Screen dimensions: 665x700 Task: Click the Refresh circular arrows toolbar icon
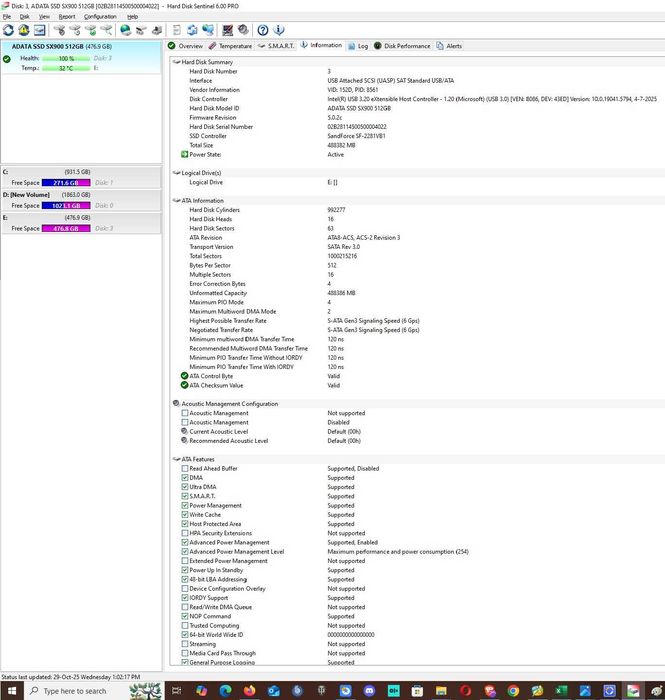[x=8, y=30]
